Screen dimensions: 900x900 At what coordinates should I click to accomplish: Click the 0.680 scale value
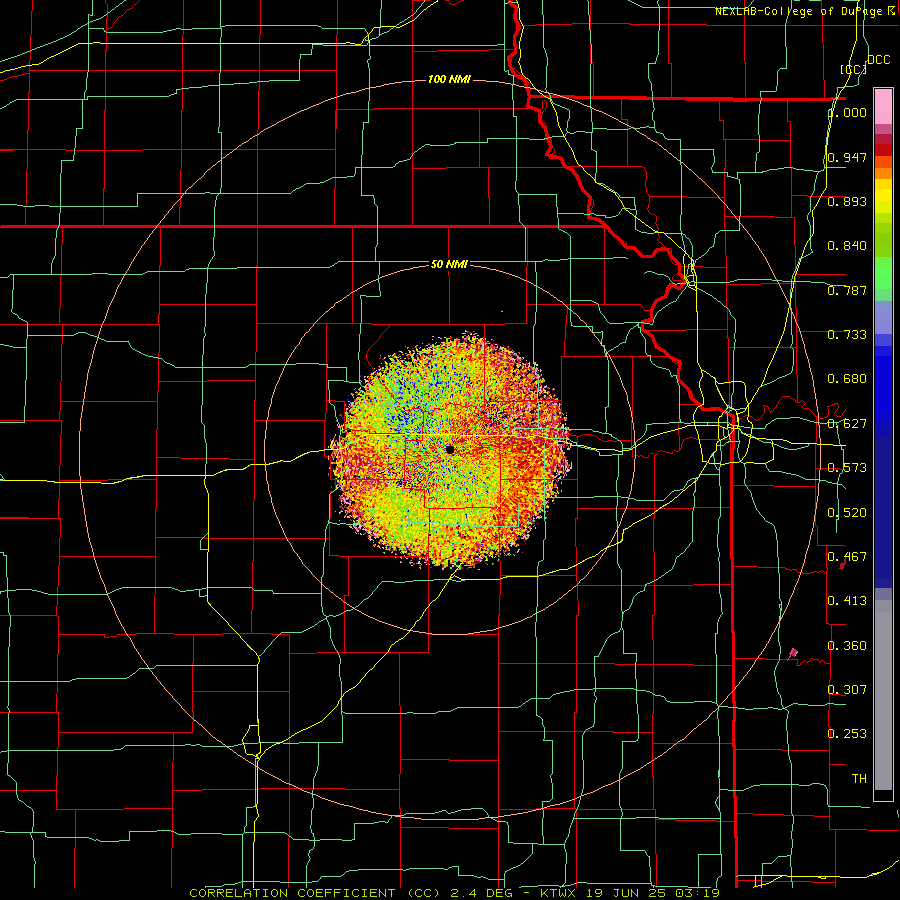[x=847, y=379]
